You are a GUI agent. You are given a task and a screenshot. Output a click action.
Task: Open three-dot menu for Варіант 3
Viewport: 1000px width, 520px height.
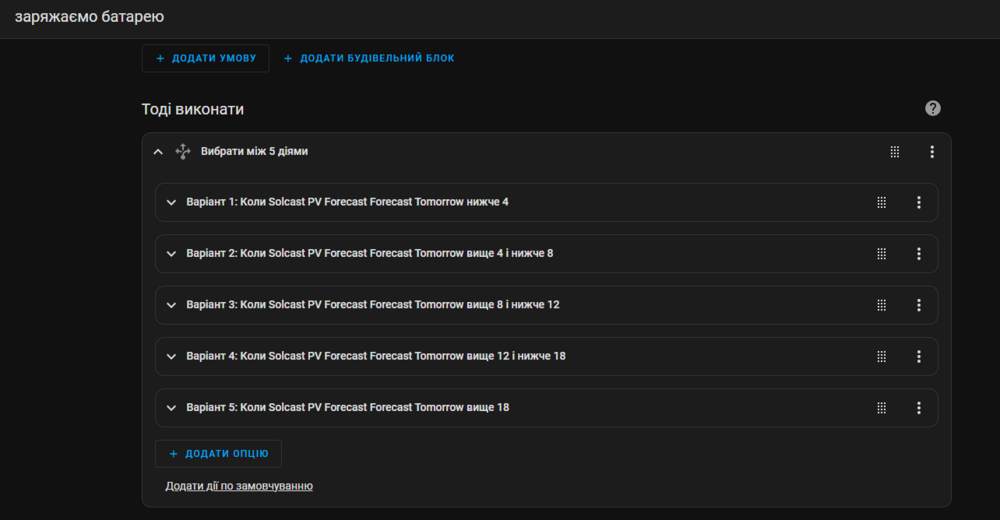[919, 305]
